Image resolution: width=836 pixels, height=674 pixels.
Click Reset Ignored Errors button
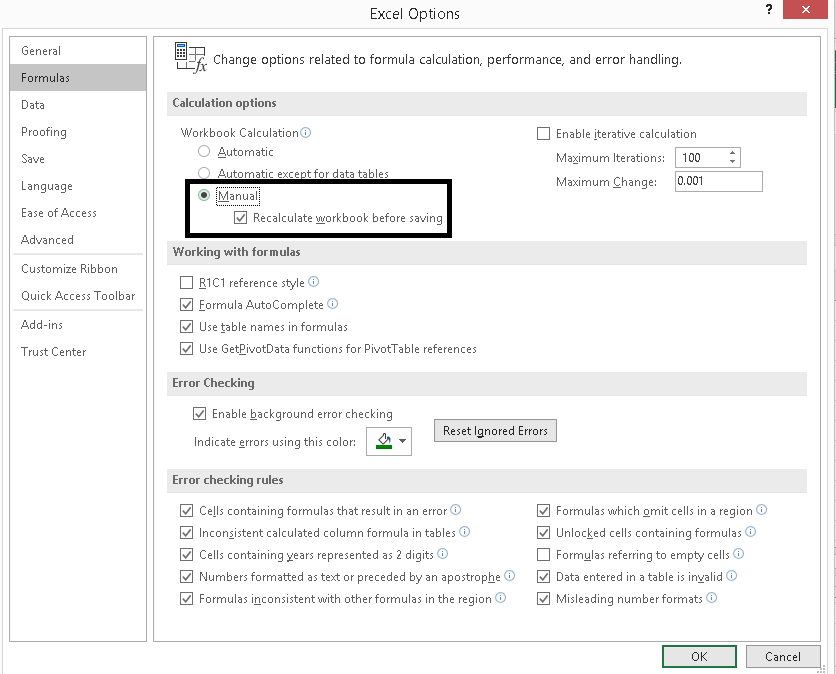point(495,430)
